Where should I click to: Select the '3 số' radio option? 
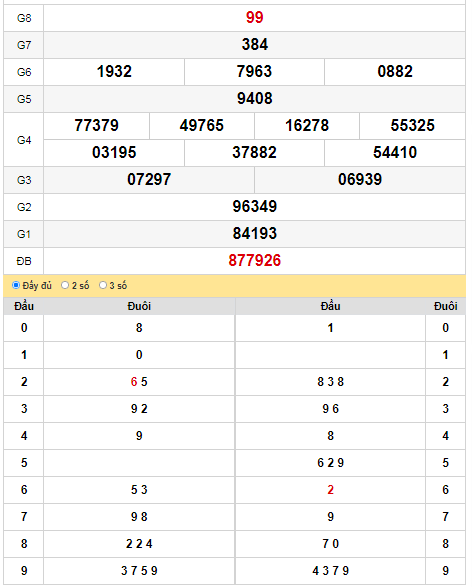(103, 285)
